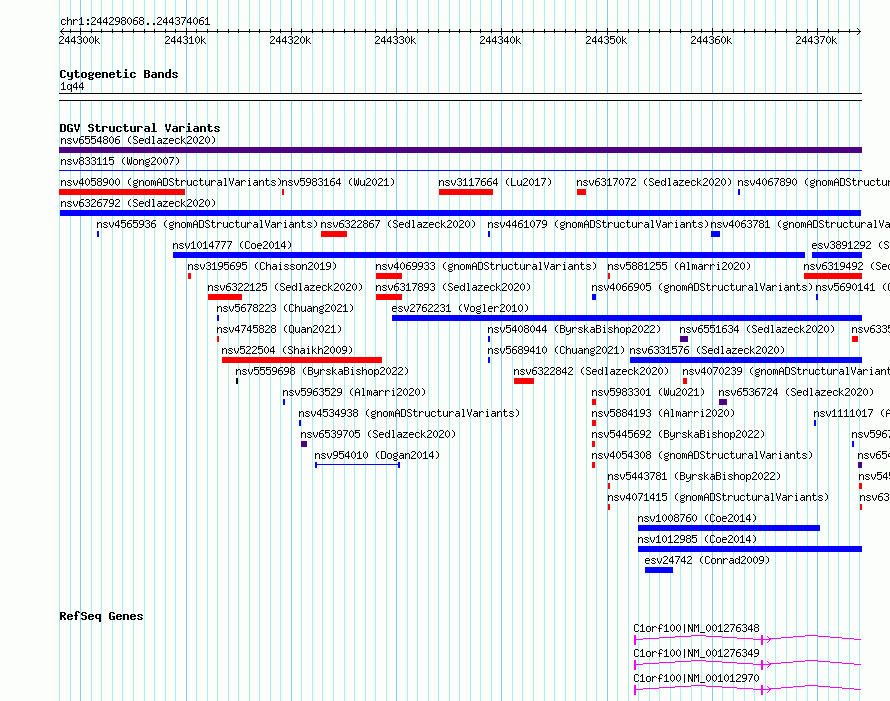
Task: Open the nsv5678223 (Chuang2021) label
Action: tap(285, 308)
